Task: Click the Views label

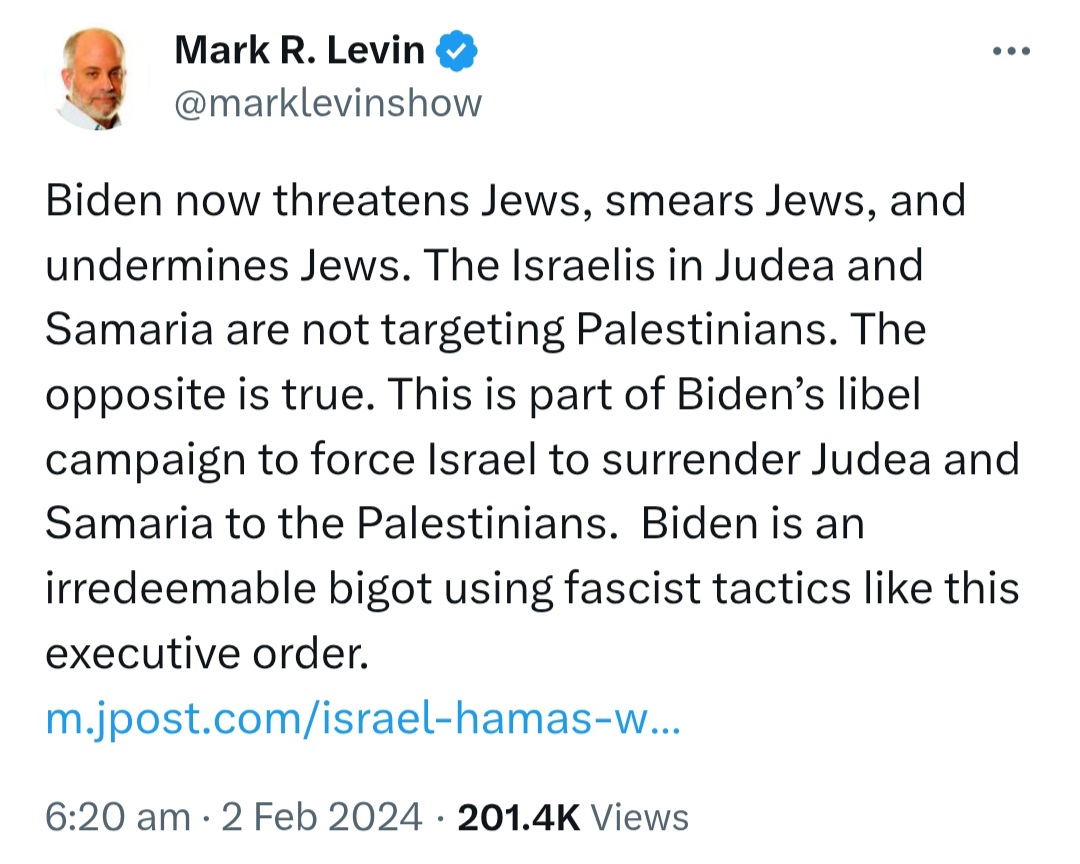Action: pyautogui.click(x=640, y=817)
